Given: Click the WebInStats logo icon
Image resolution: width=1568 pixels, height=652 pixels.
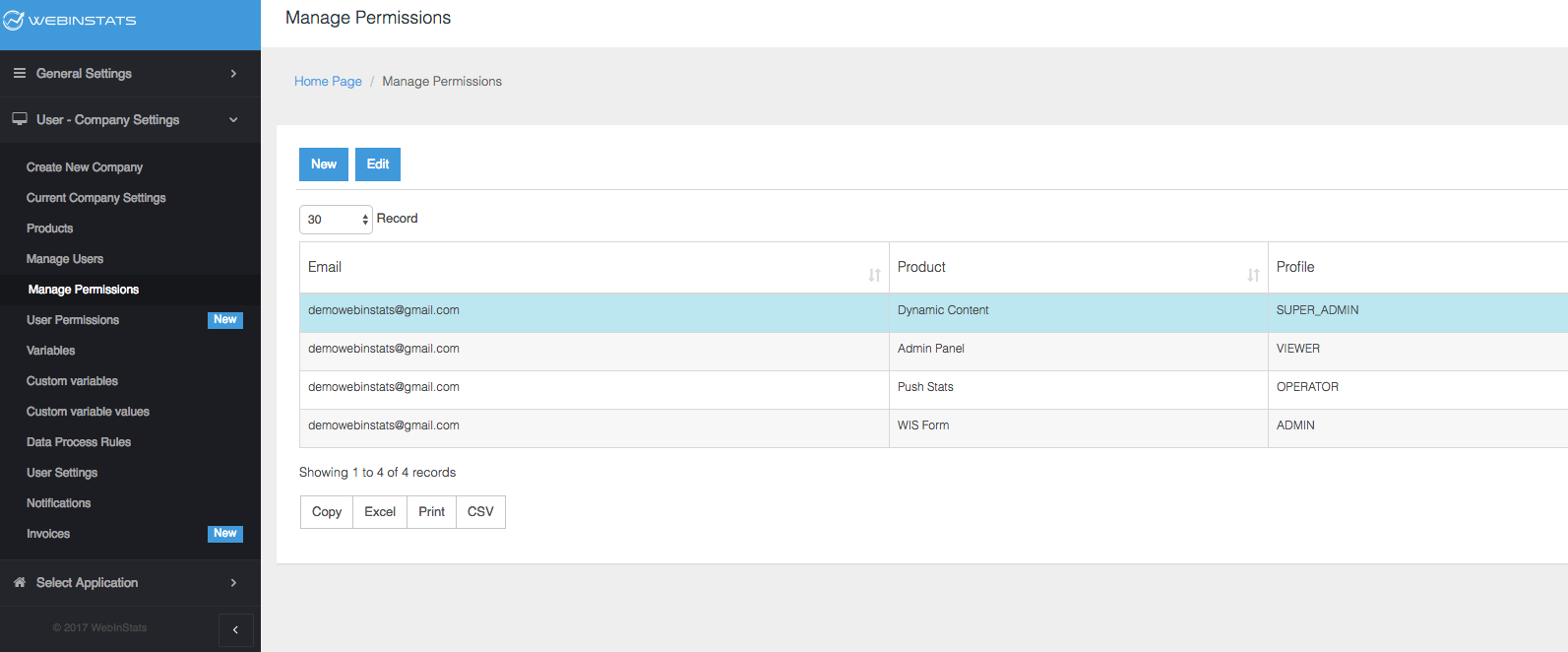Looking at the screenshot, I should click(x=14, y=20).
